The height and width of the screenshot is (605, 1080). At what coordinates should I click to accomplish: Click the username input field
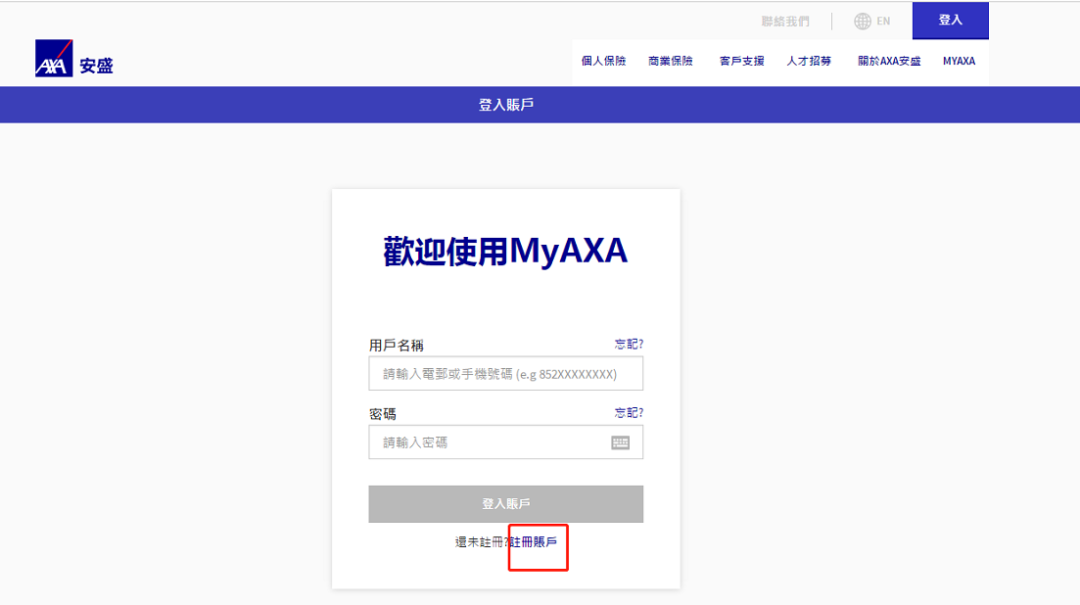(505, 372)
